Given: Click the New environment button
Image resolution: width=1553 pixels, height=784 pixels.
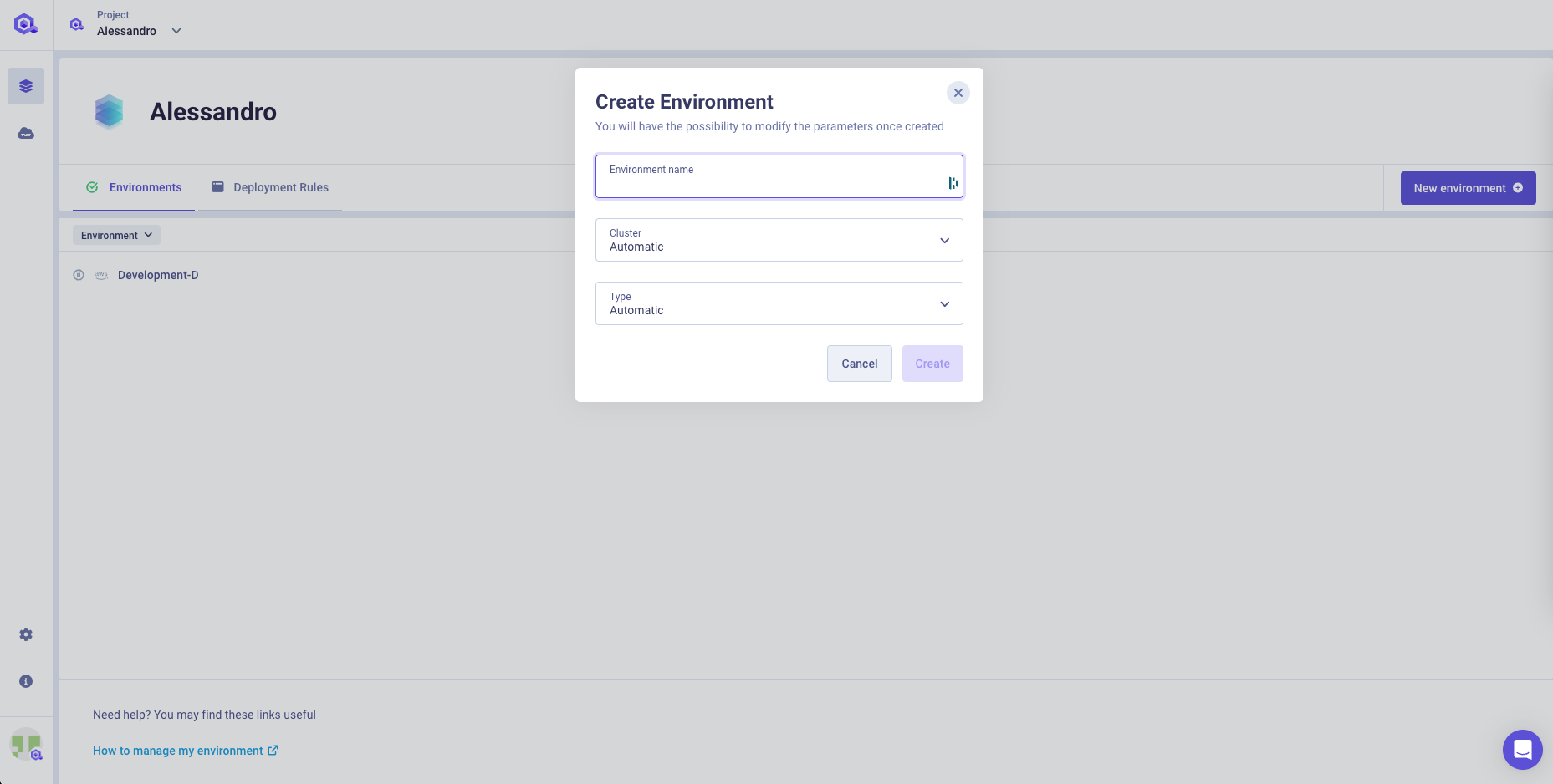Looking at the screenshot, I should pos(1469,188).
